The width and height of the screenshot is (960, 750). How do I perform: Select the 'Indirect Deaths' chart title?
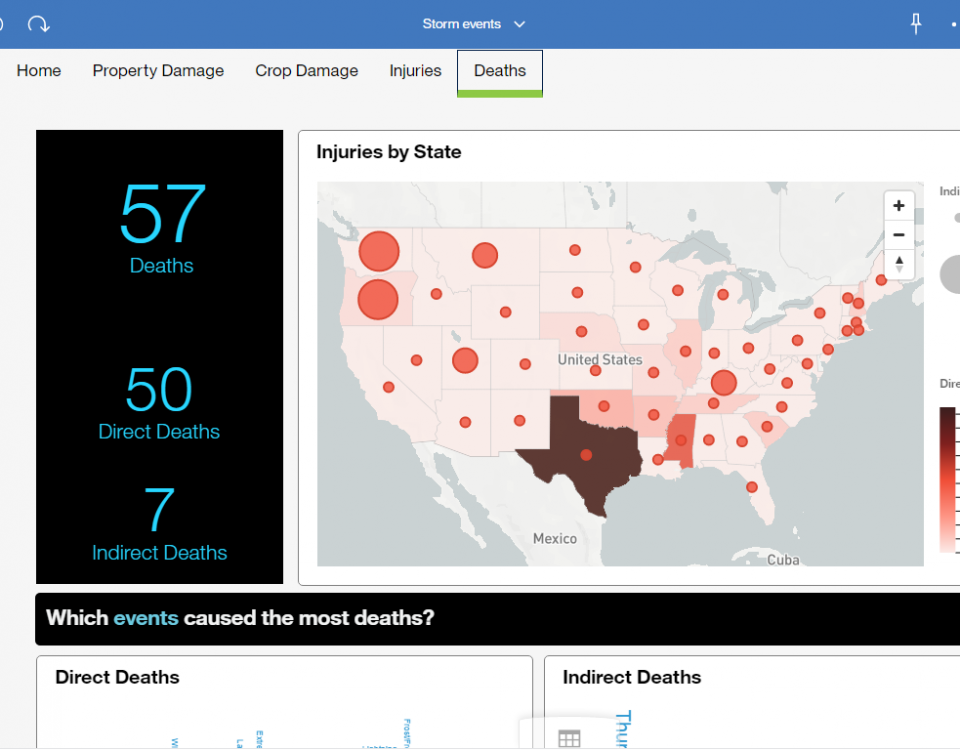632,677
